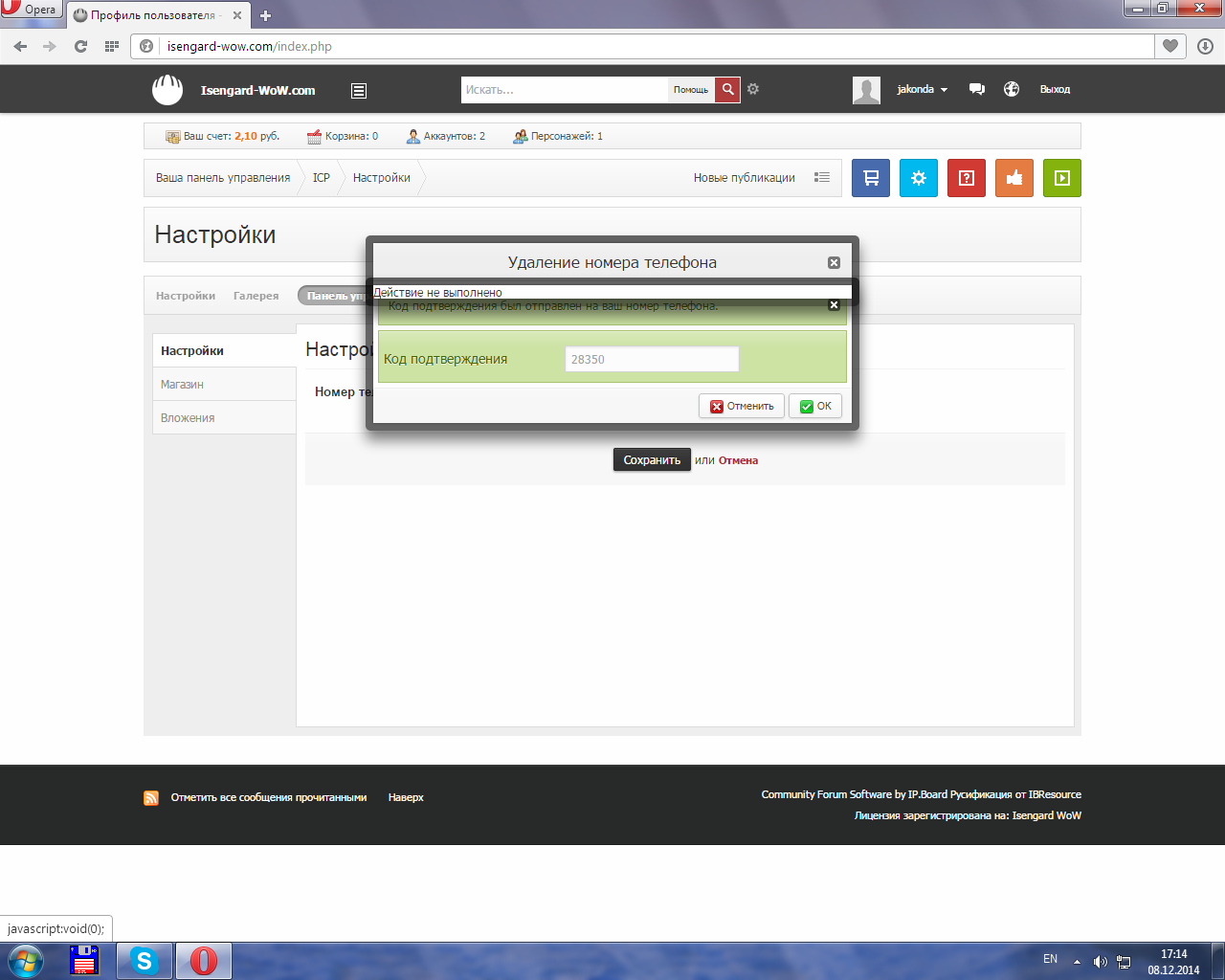Open Skype from the Windows taskbar
Viewport: 1225px width, 980px height.
point(145,960)
